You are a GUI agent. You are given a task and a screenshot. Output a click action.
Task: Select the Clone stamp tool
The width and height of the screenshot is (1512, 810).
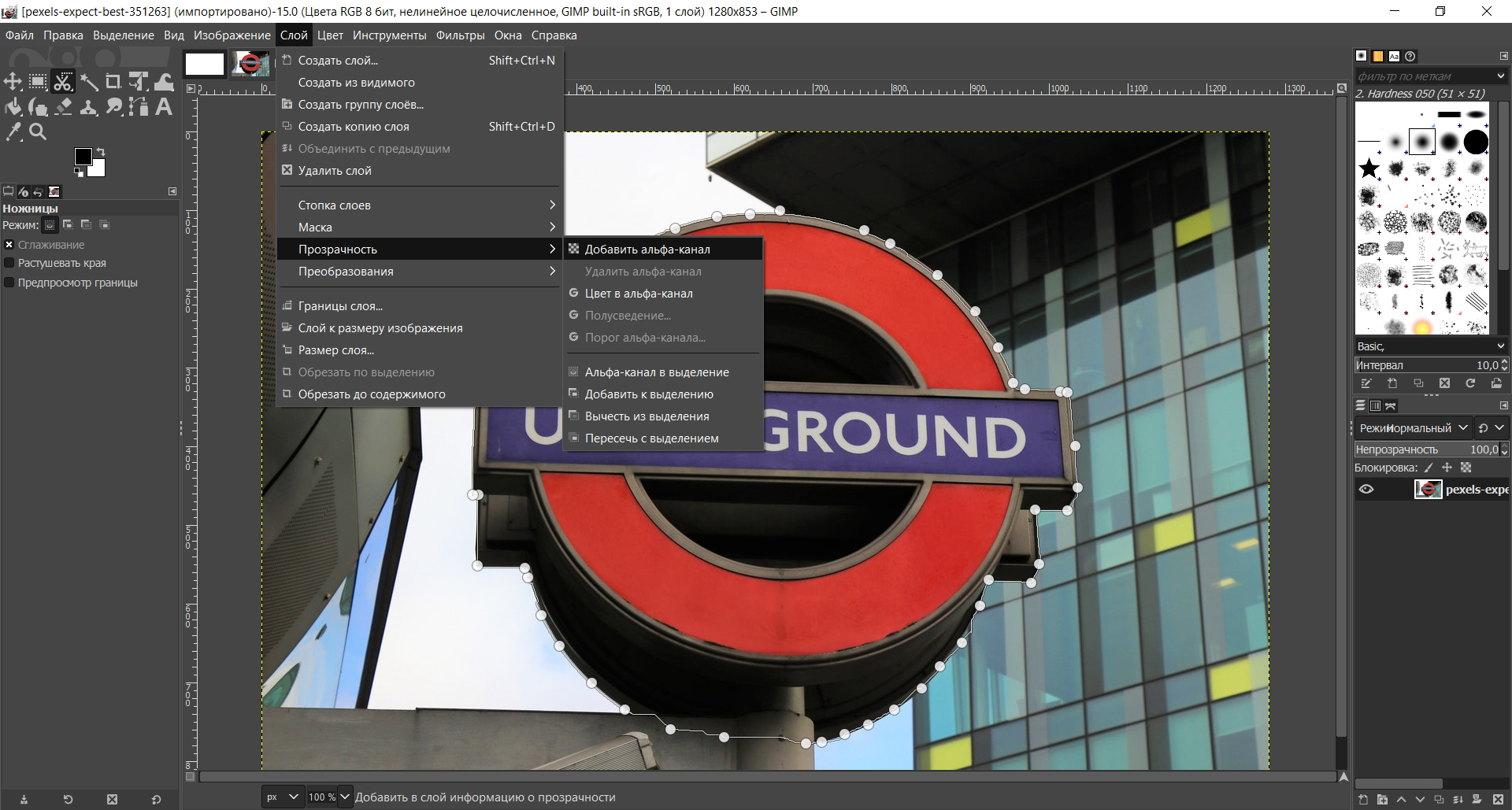point(88,107)
